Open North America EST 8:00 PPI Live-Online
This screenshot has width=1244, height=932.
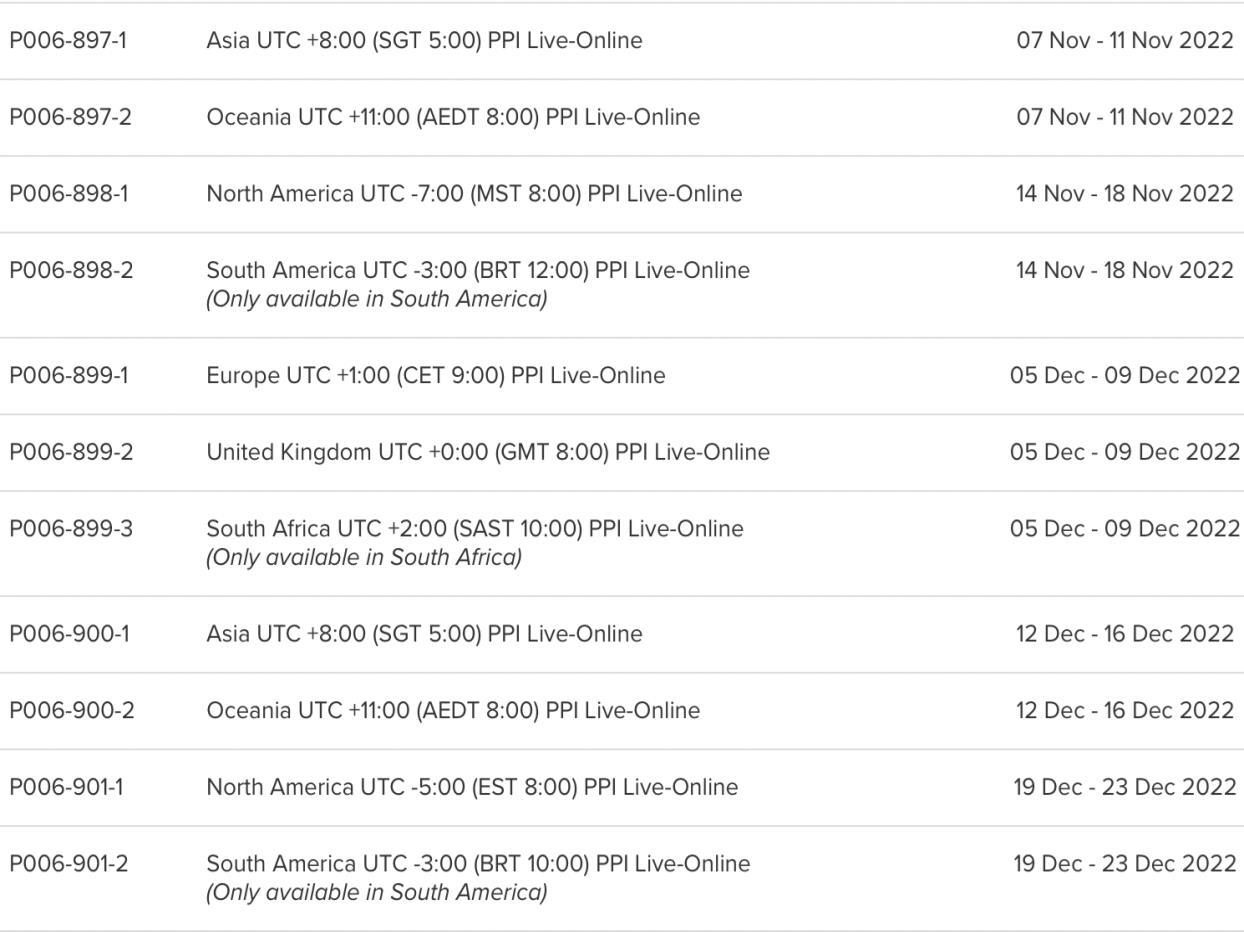pos(472,788)
